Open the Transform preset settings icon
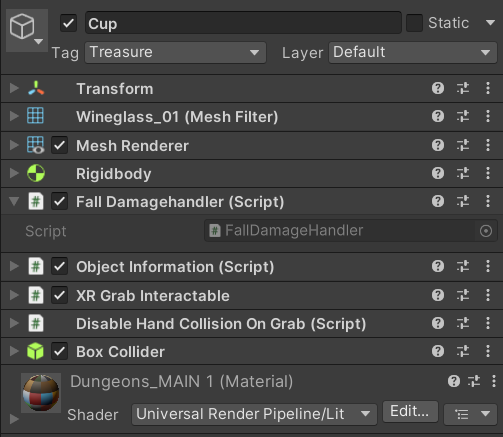 tap(463, 88)
